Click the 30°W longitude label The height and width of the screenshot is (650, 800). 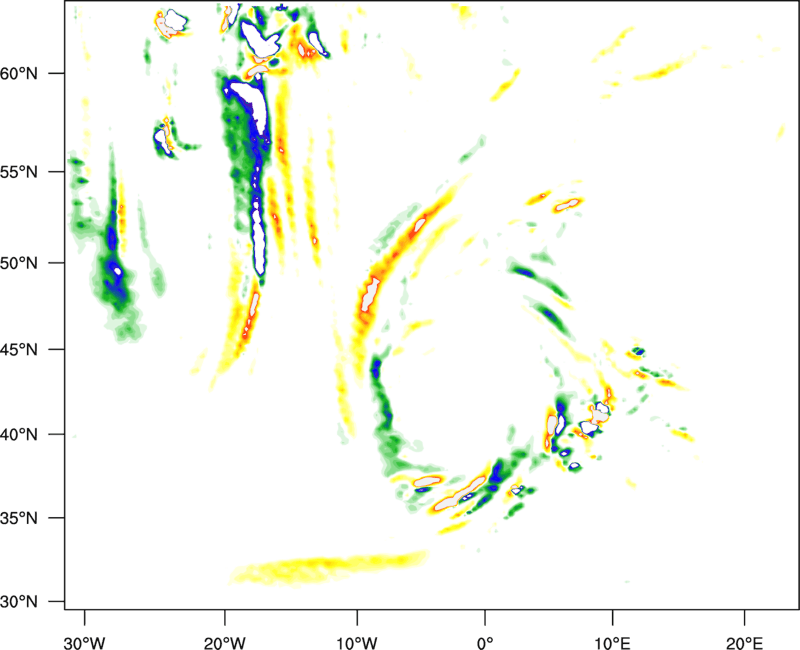pos(84,643)
